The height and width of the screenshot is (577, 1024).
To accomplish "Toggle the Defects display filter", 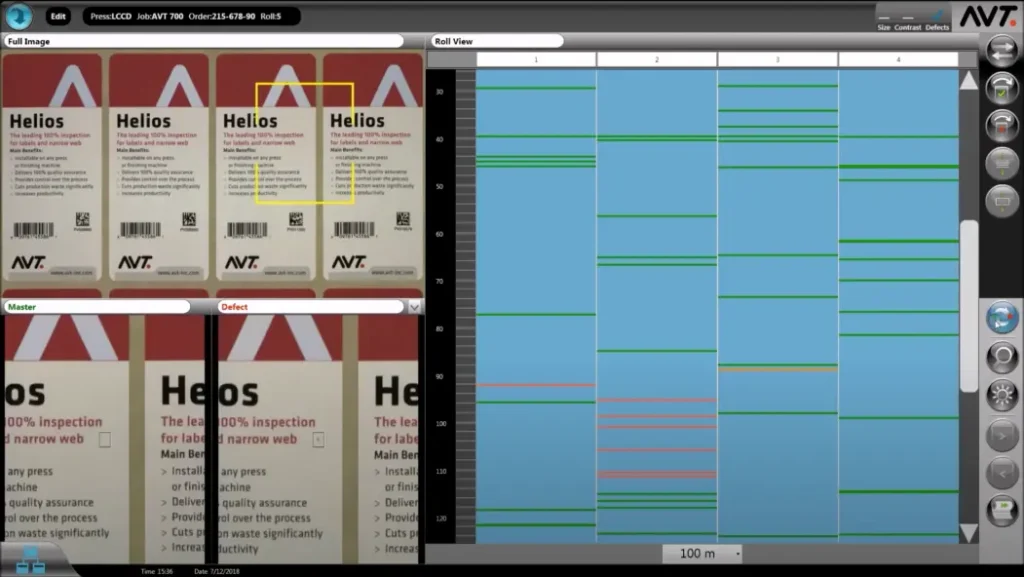I will (937, 21).
